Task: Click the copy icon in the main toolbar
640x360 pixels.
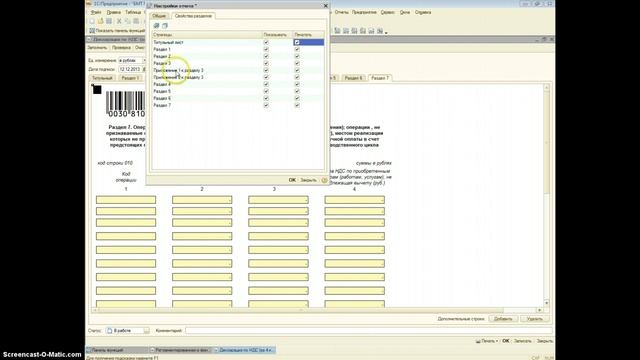Action: [x=128, y=21]
